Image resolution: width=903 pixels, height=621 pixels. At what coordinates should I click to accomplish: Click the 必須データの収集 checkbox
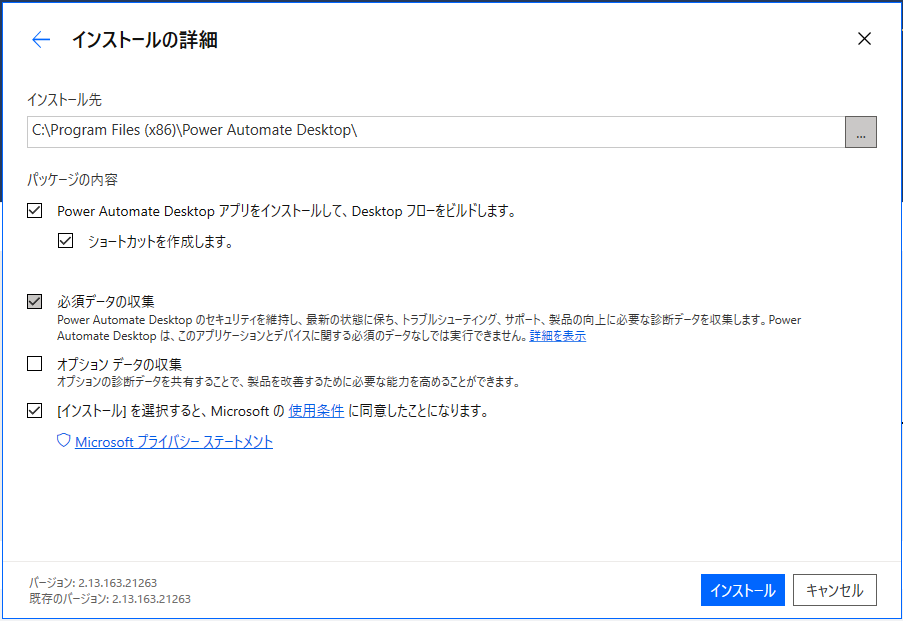(35, 301)
